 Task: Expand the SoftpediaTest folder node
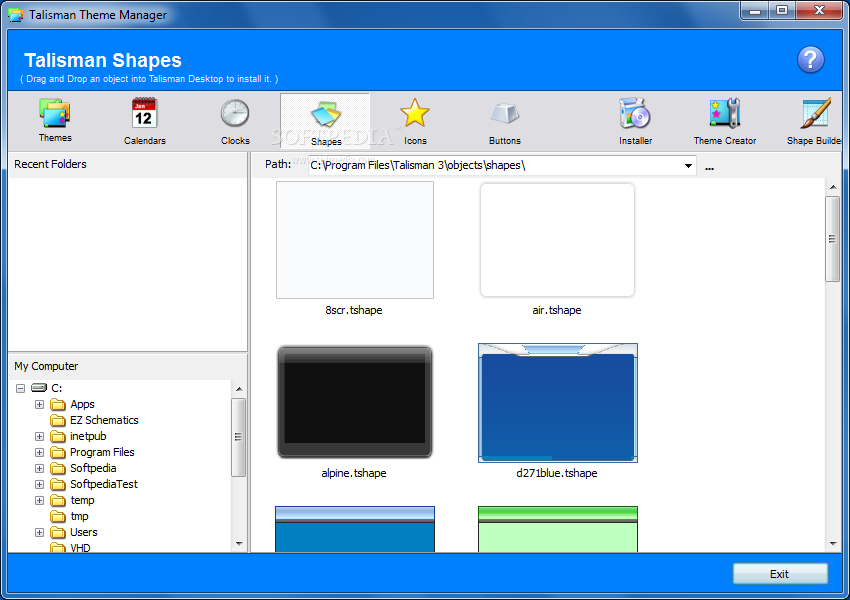pos(39,484)
